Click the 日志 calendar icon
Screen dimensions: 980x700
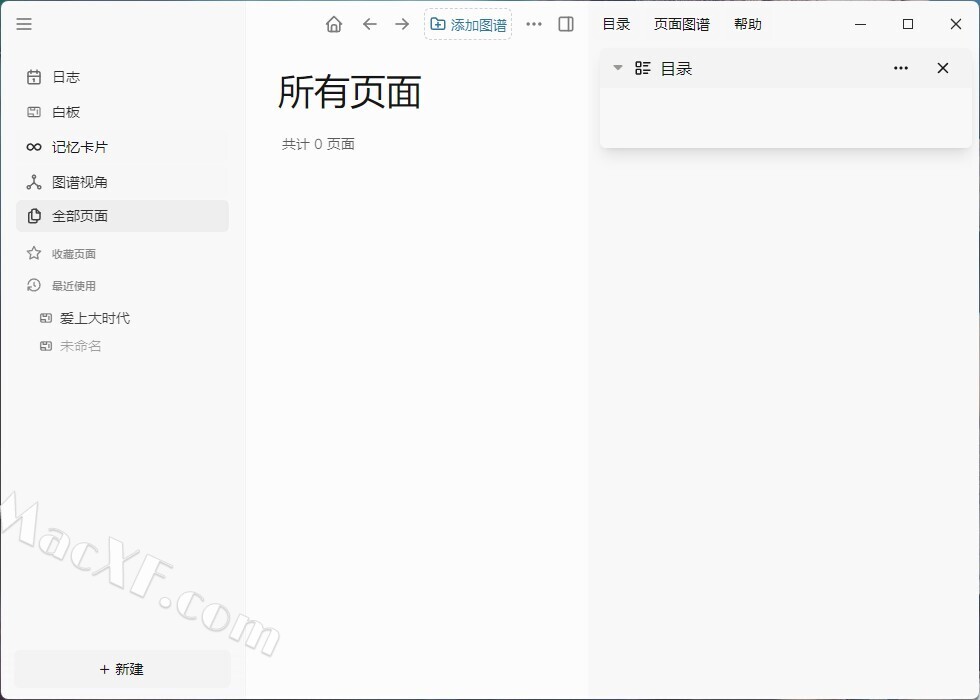tap(34, 77)
